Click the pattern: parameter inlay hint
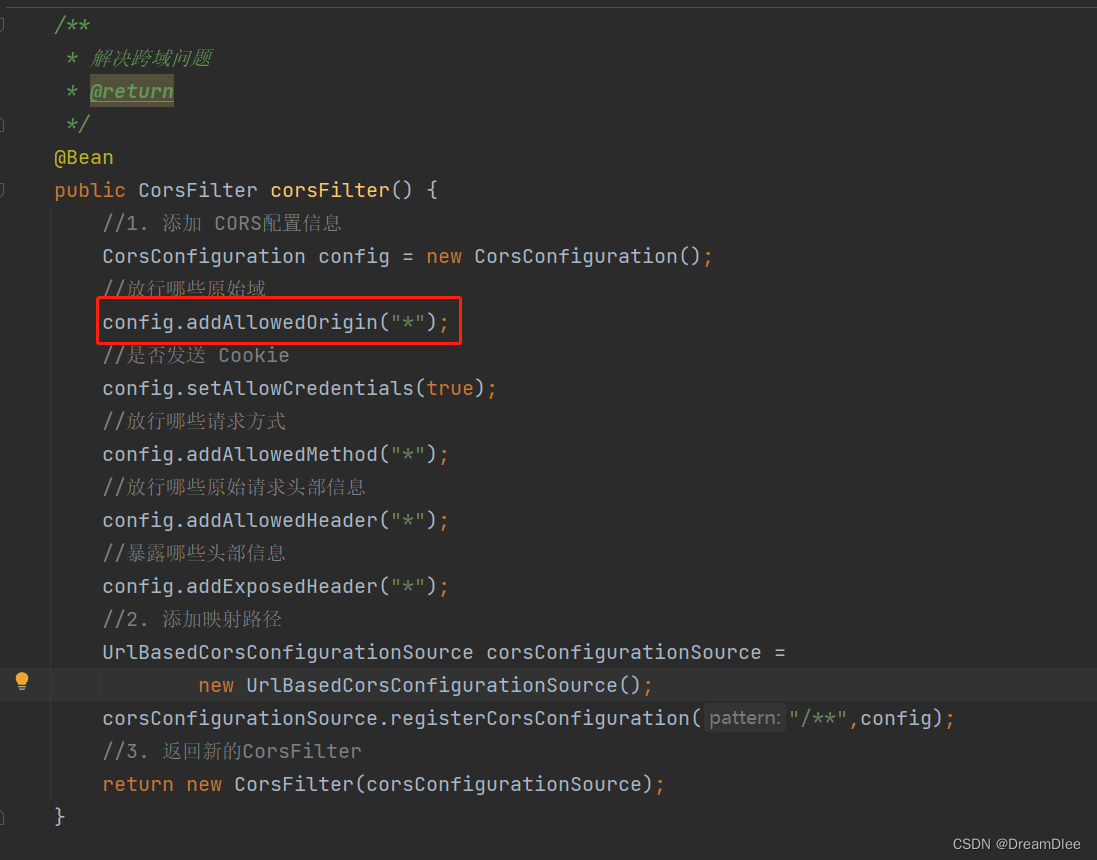 [x=744, y=718]
